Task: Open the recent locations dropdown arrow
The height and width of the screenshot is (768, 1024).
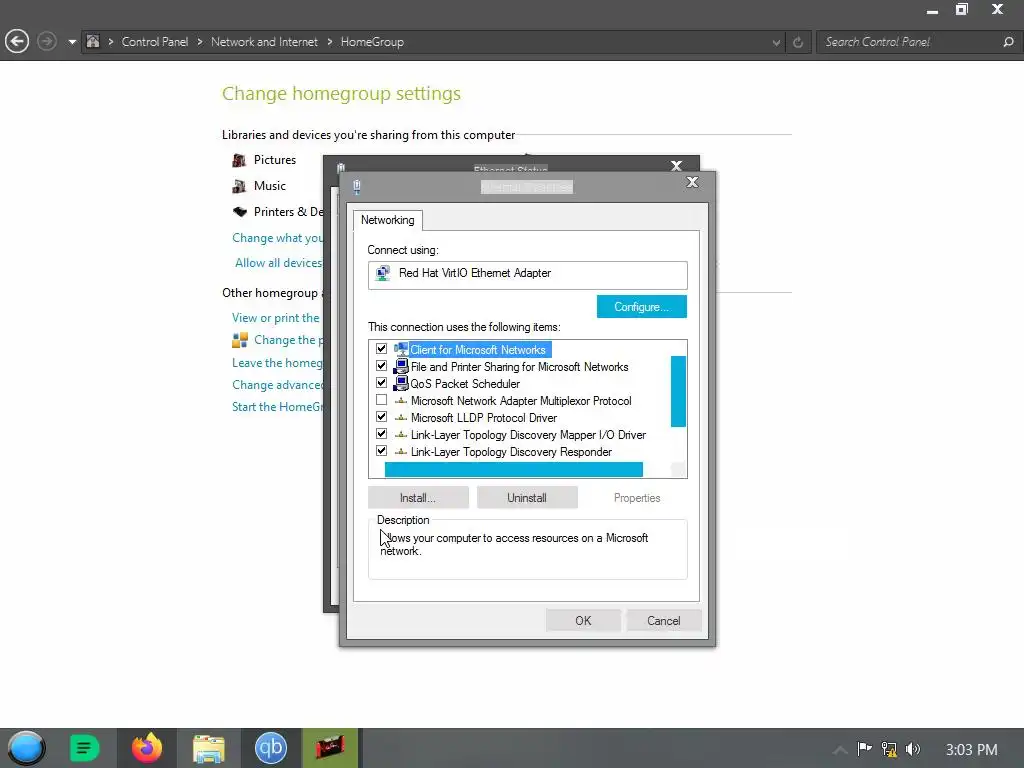Action: tap(72, 42)
